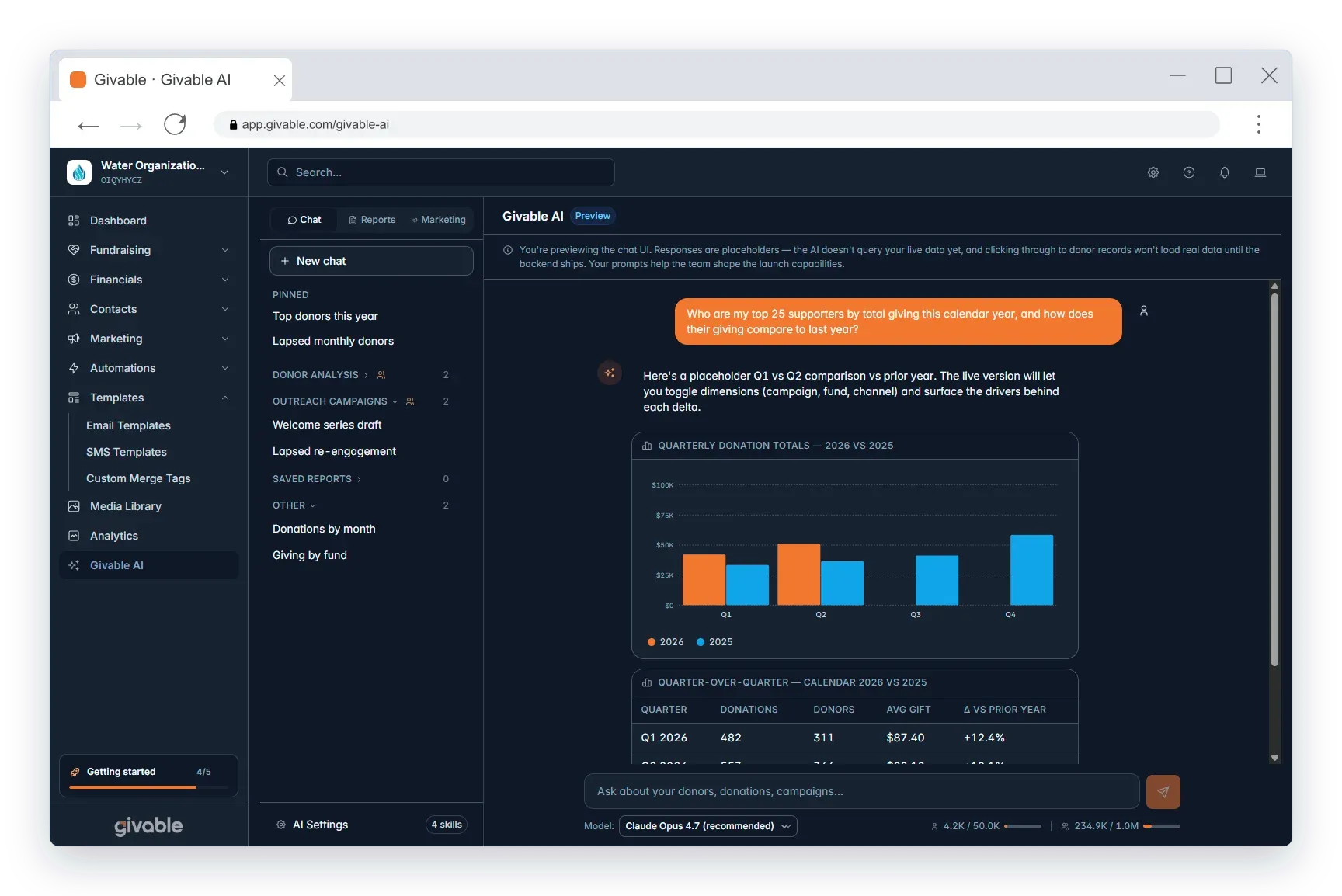Switch to the Marketing tab
Screen dimensions: 1342x896
coord(440,220)
